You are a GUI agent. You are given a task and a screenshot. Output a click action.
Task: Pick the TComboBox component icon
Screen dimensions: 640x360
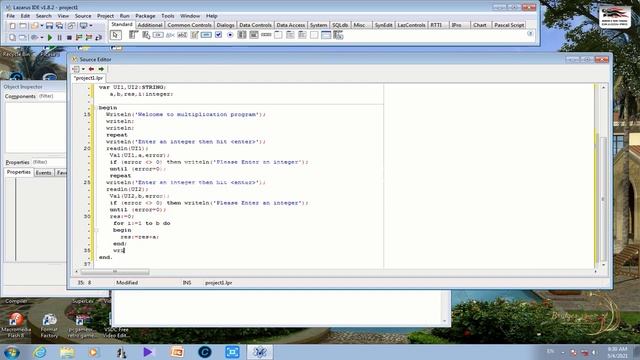click(254, 35)
